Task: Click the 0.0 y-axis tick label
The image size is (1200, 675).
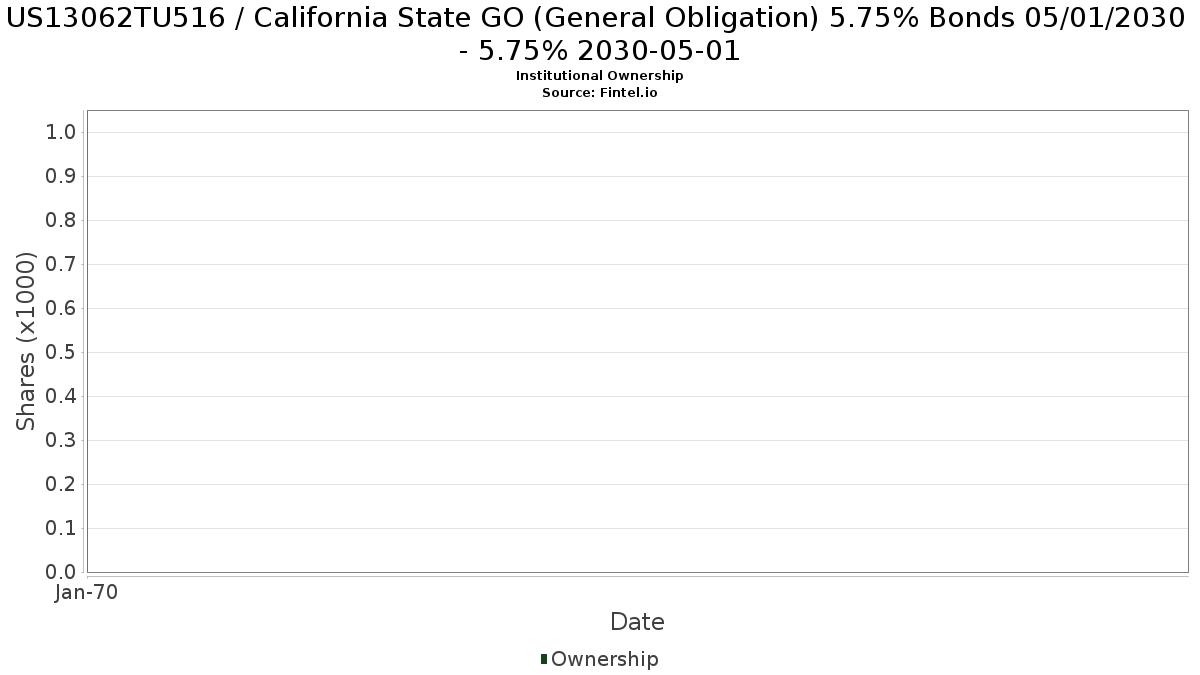Action: (61, 572)
